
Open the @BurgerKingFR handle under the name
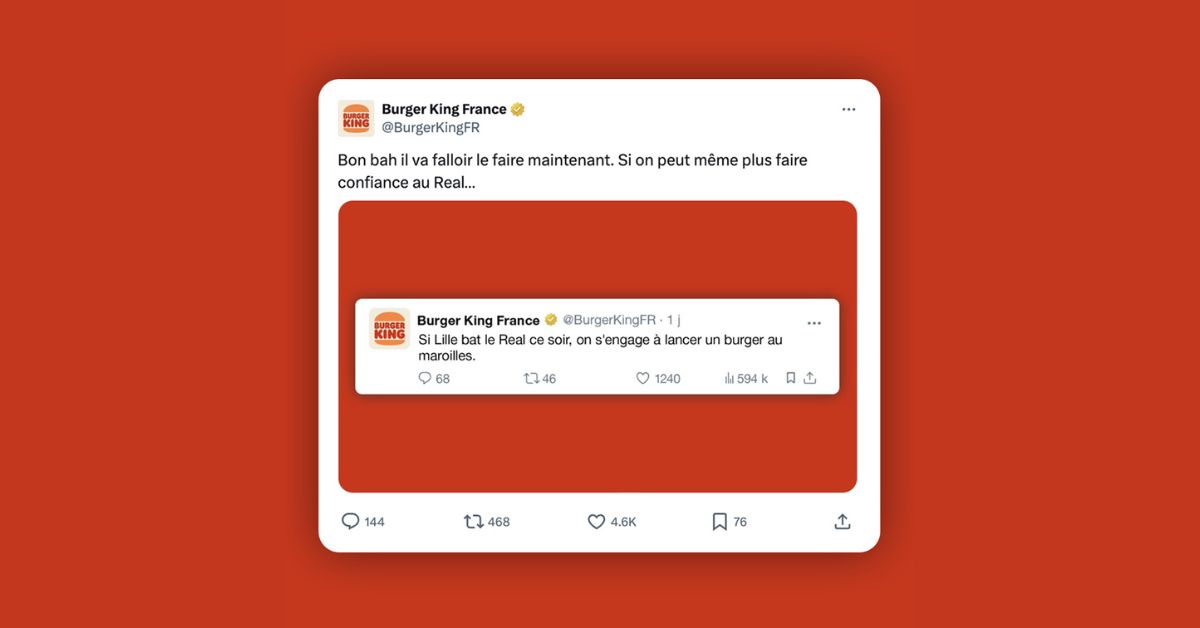click(431, 128)
